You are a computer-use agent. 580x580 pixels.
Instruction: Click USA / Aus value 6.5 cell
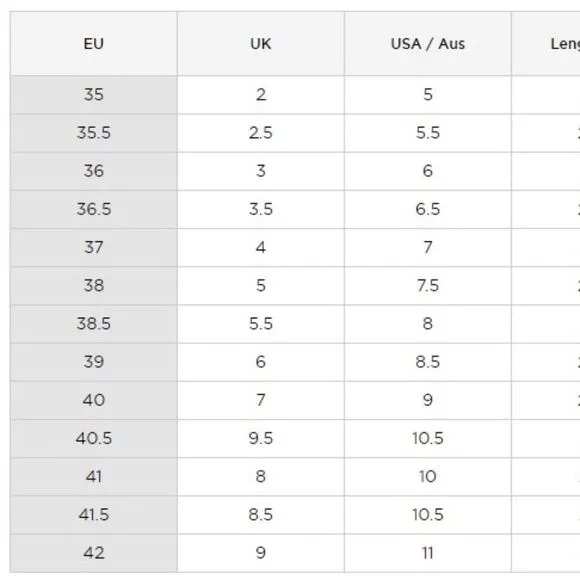coord(428,209)
